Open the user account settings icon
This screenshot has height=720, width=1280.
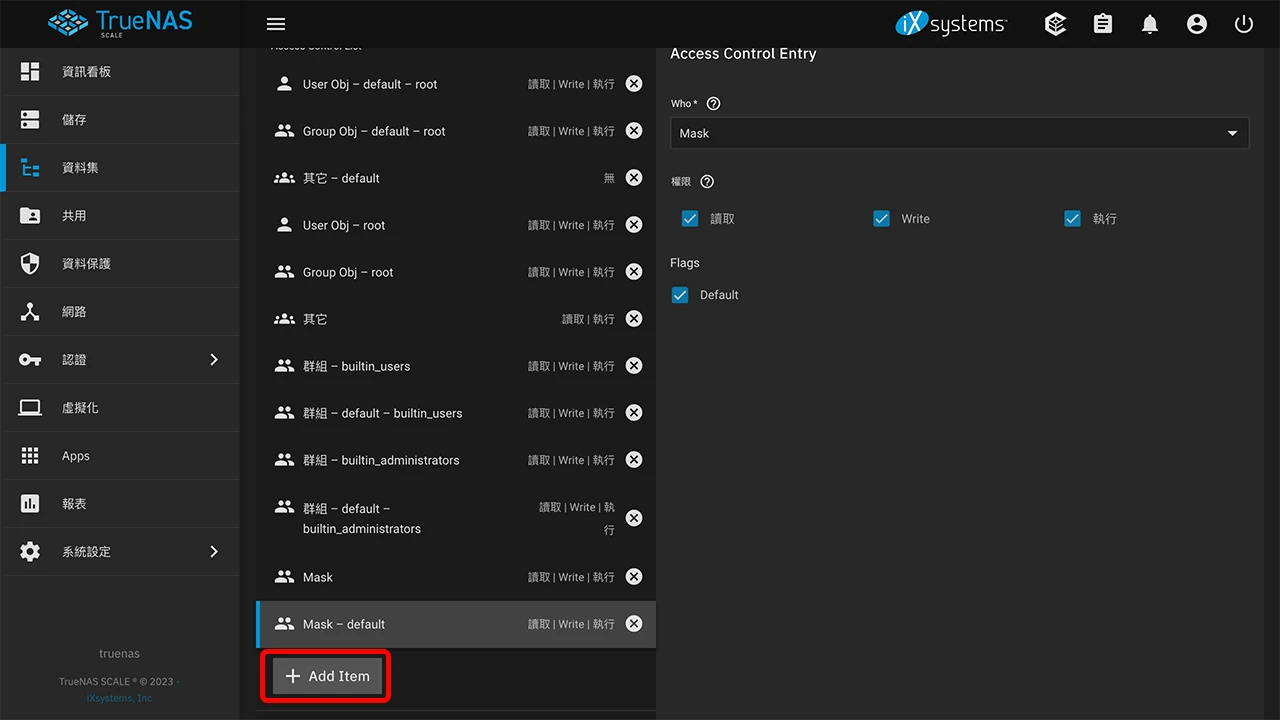1197,24
